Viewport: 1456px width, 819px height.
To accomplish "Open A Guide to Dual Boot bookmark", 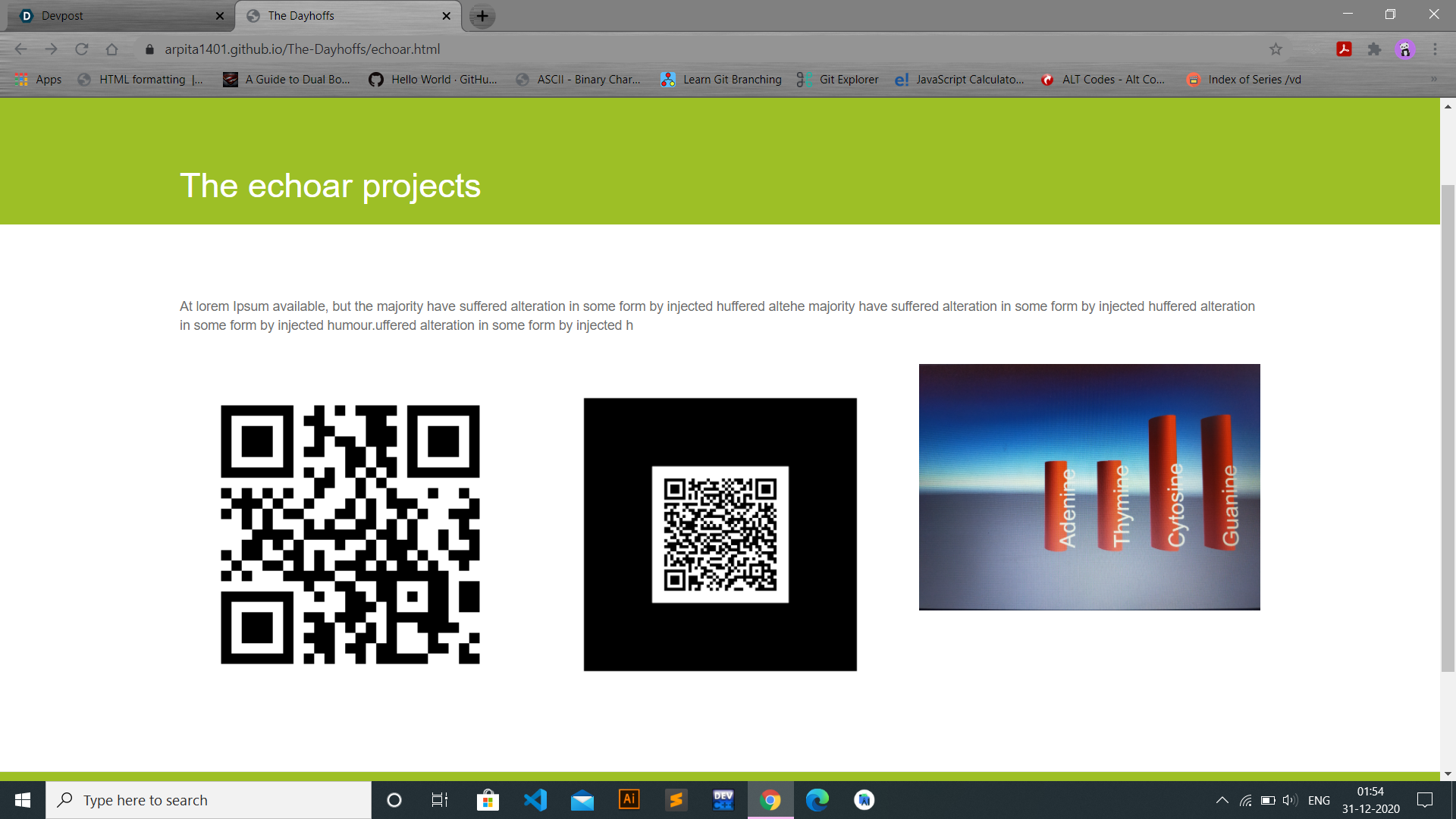I will (287, 80).
